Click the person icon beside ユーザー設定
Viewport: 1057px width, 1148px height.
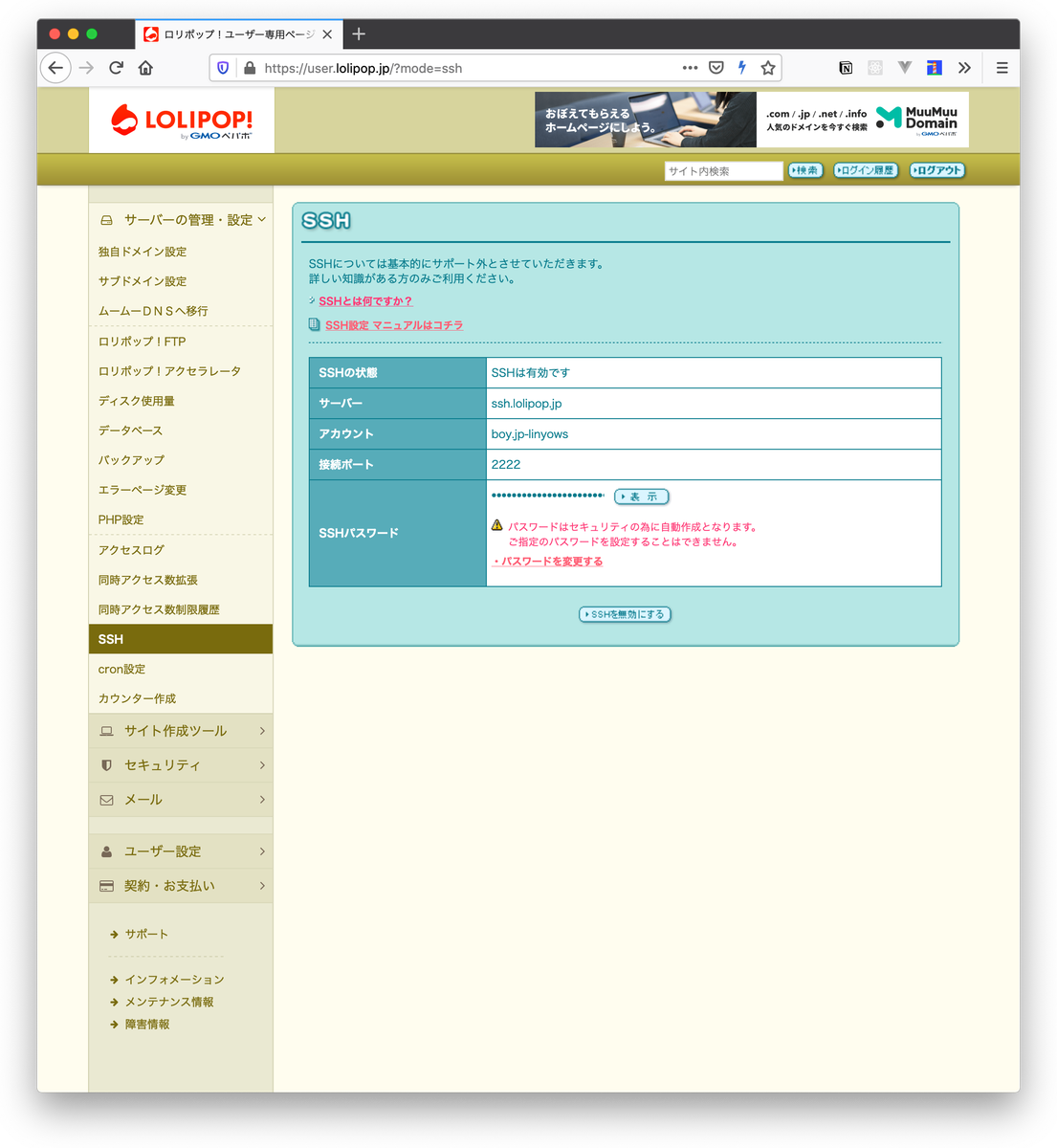point(105,850)
